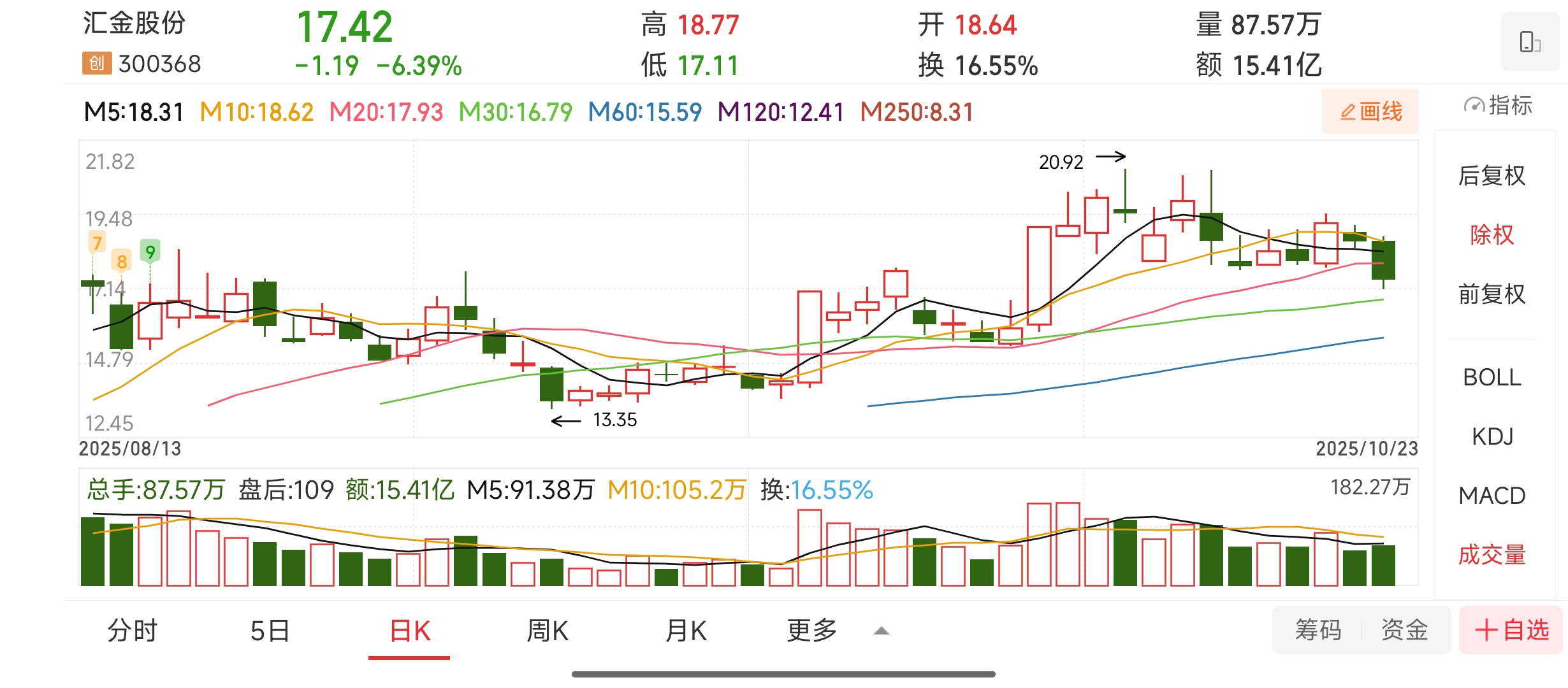The height and width of the screenshot is (688, 1568).
Task: Open the 资金 capital flow view
Action: coord(1405,630)
